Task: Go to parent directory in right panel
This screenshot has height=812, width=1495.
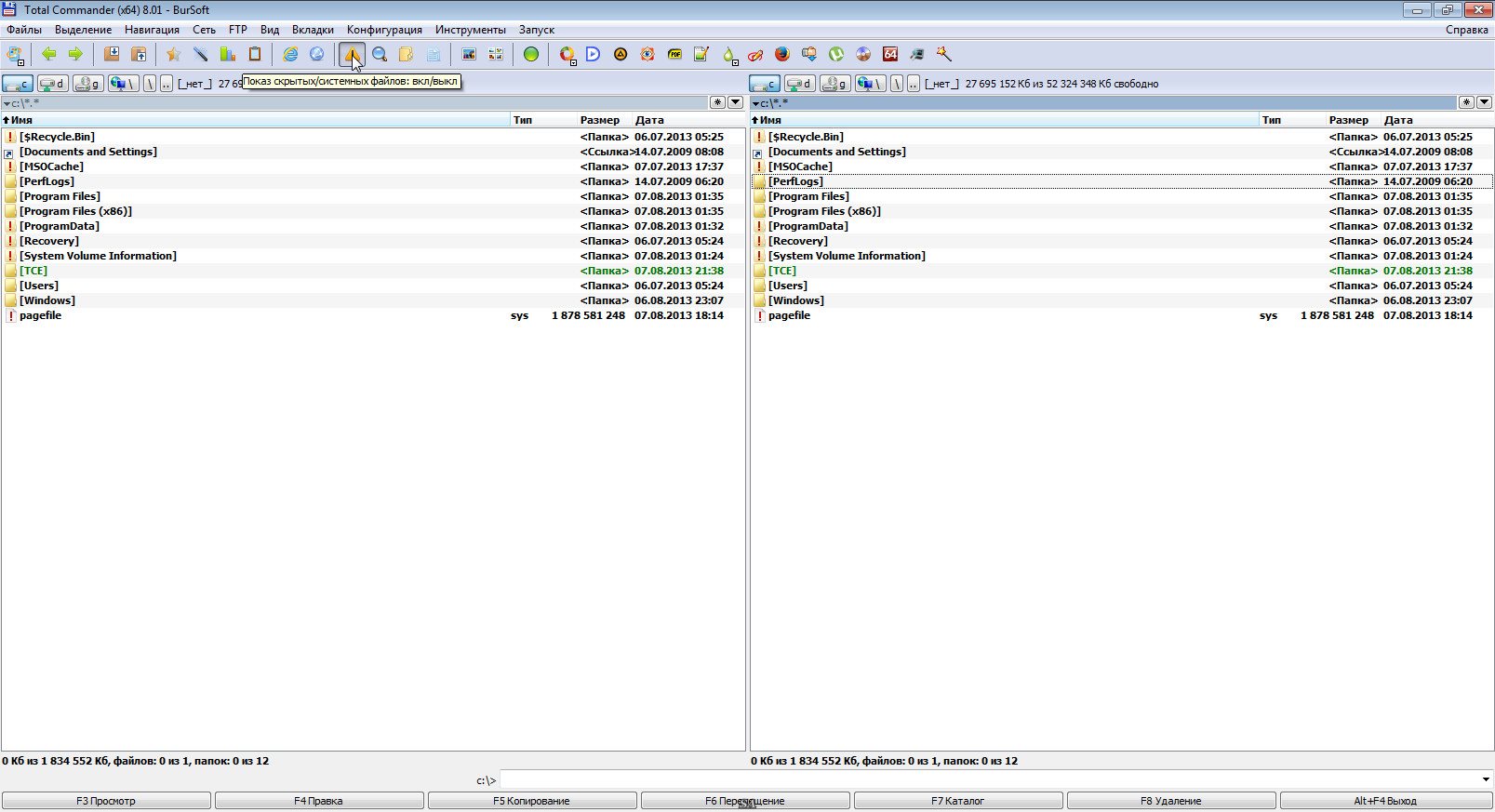Action: pos(914,84)
